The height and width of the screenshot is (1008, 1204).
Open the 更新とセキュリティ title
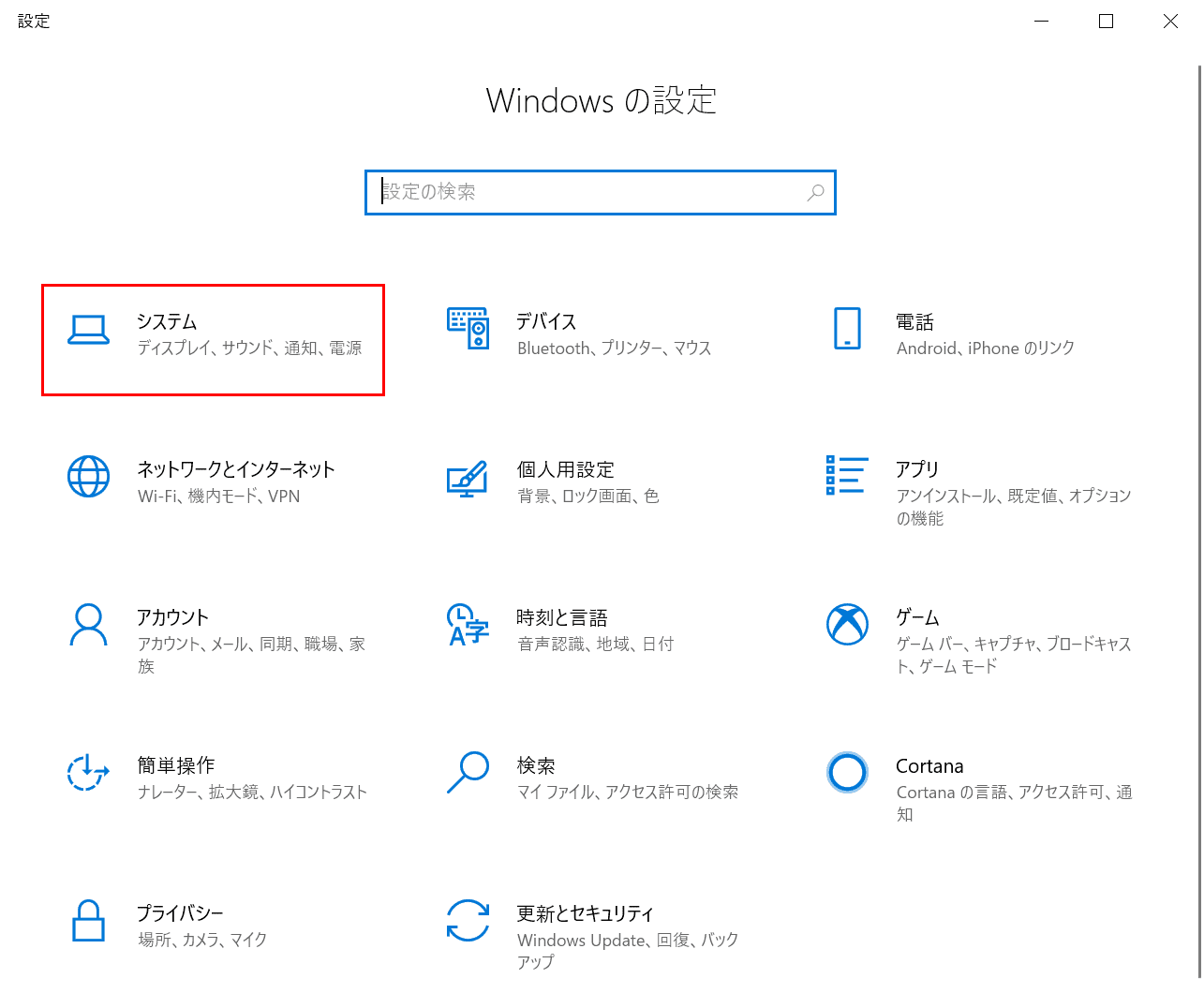(585, 913)
